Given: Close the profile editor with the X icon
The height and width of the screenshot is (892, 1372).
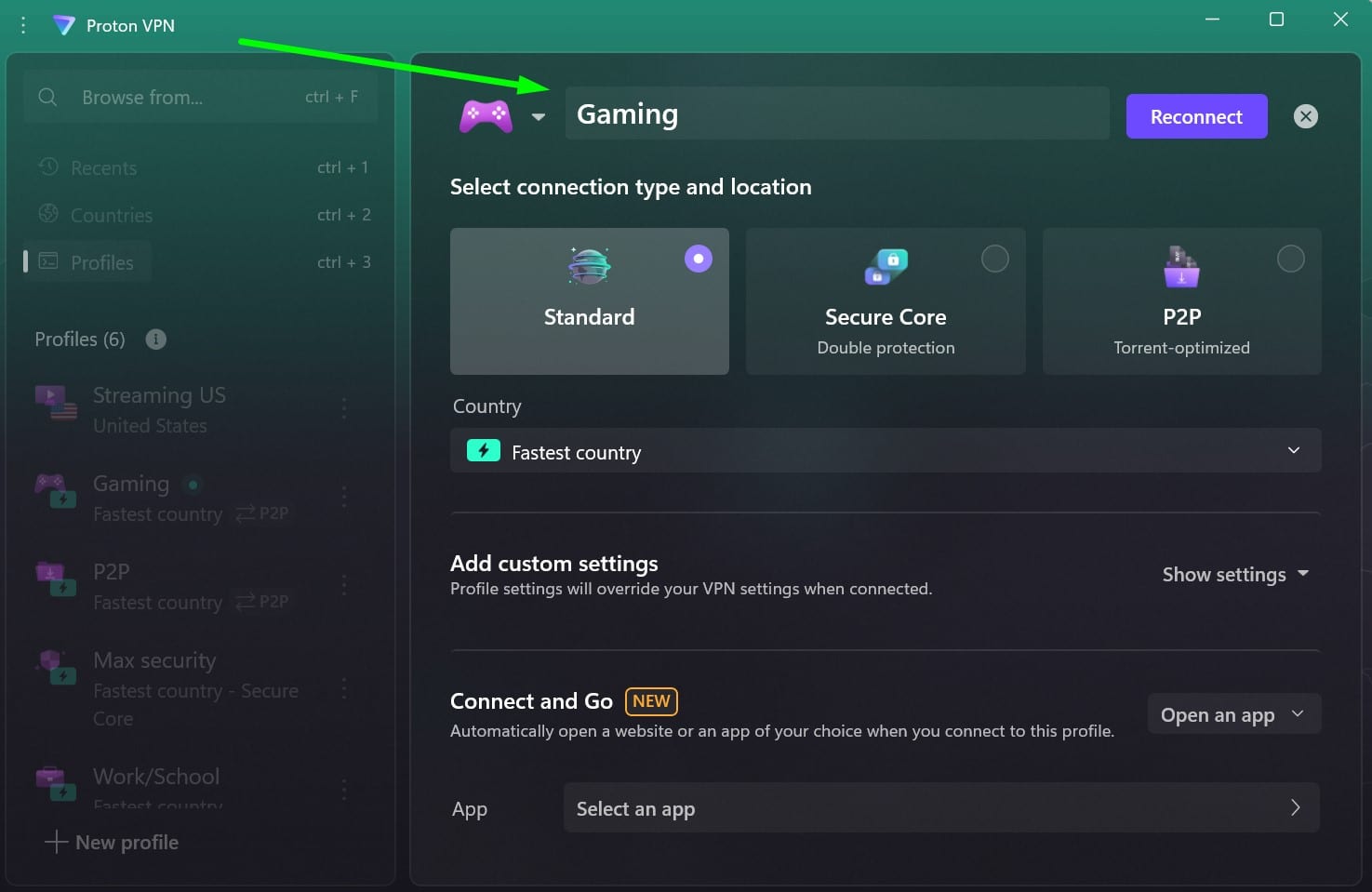Looking at the screenshot, I should point(1306,116).
